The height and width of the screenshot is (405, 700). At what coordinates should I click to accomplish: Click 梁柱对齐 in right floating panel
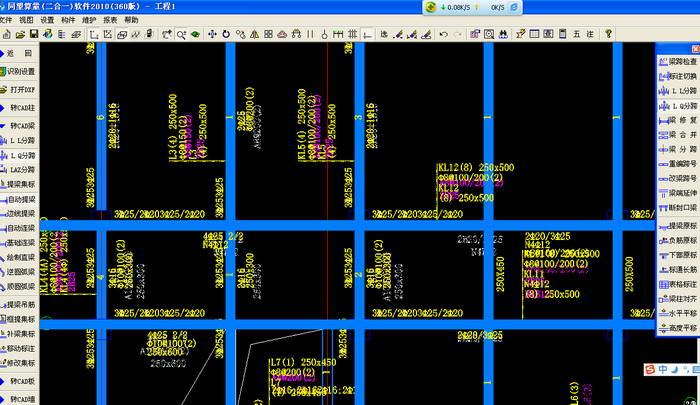pyautogui.click(x=678, y=298)
